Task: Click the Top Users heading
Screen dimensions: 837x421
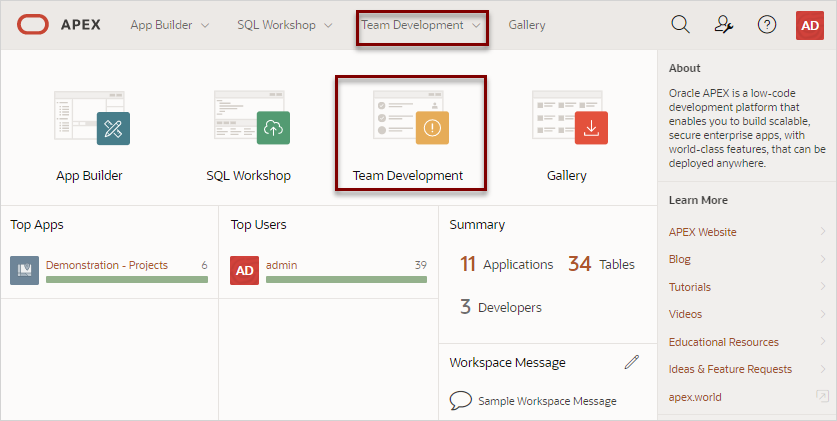Action: click(x=258, y=225)
